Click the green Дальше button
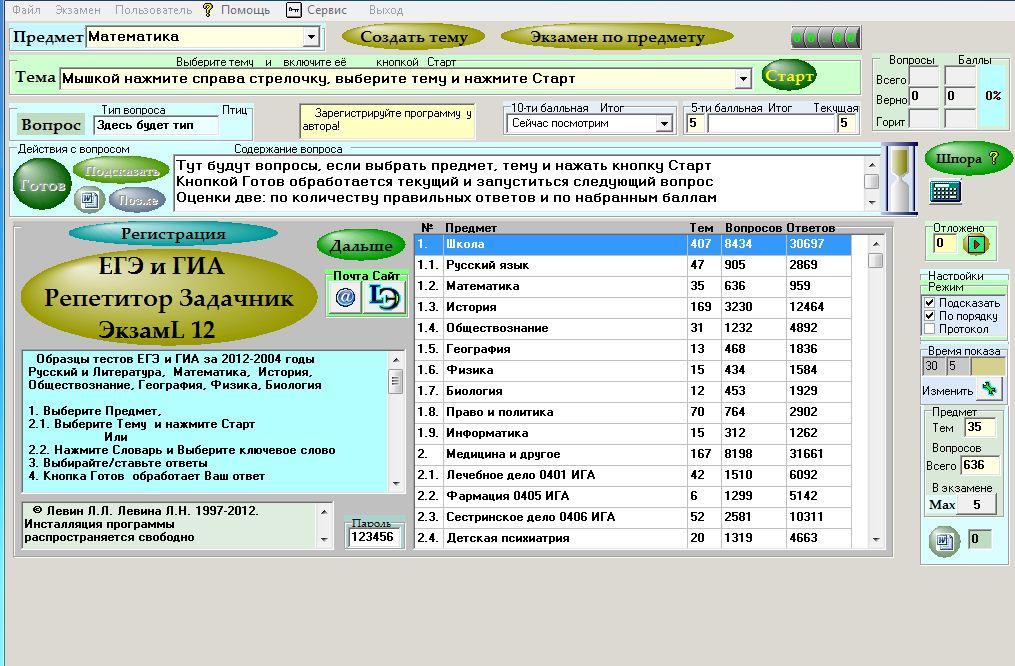1015x666 pixels. point(361,246)
